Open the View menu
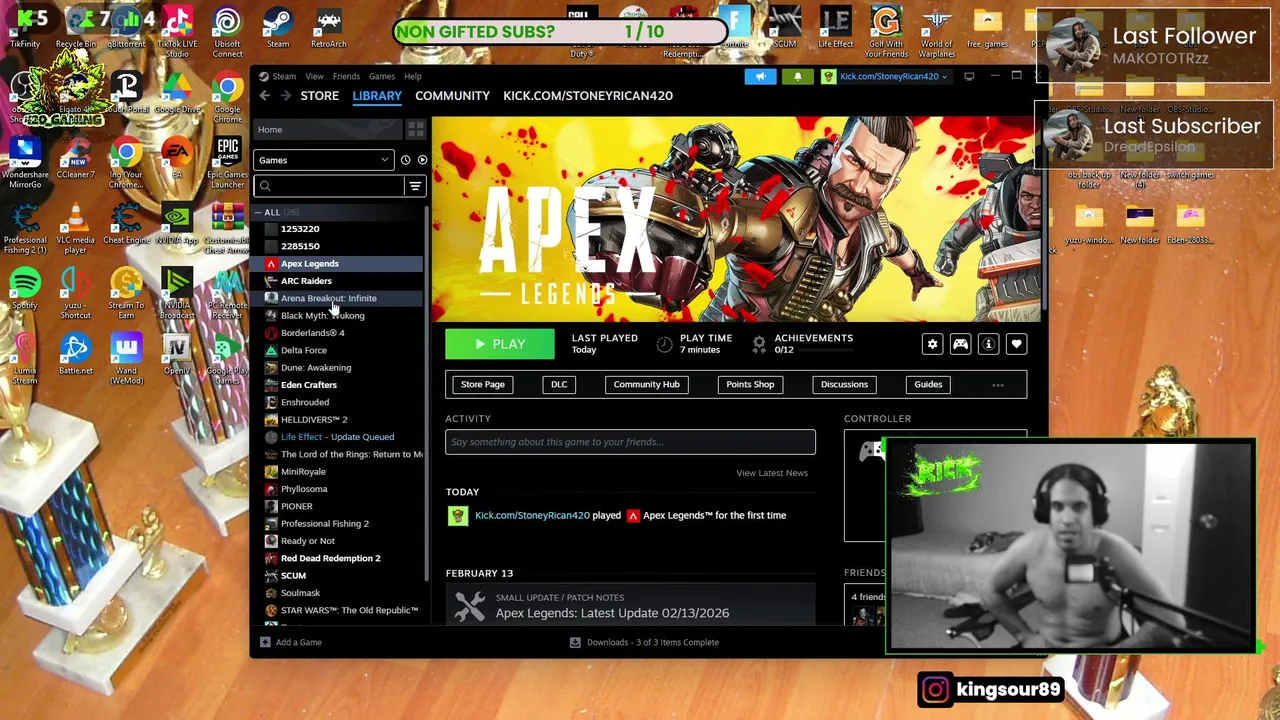1280x720 pixels. tap(314, 76)
